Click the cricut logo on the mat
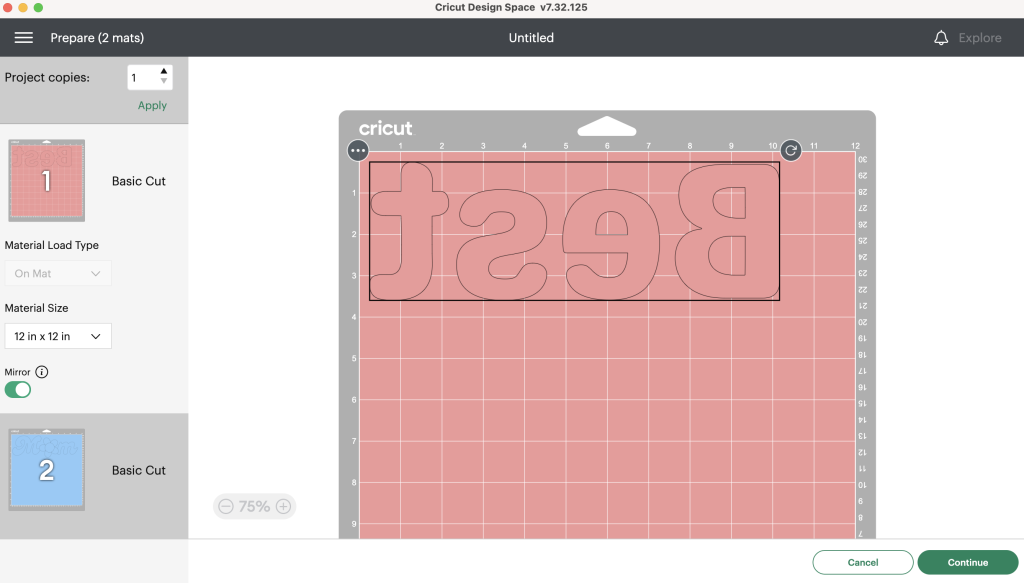The height and width of the screenshot is (583, 1024). tap(385, 128)
